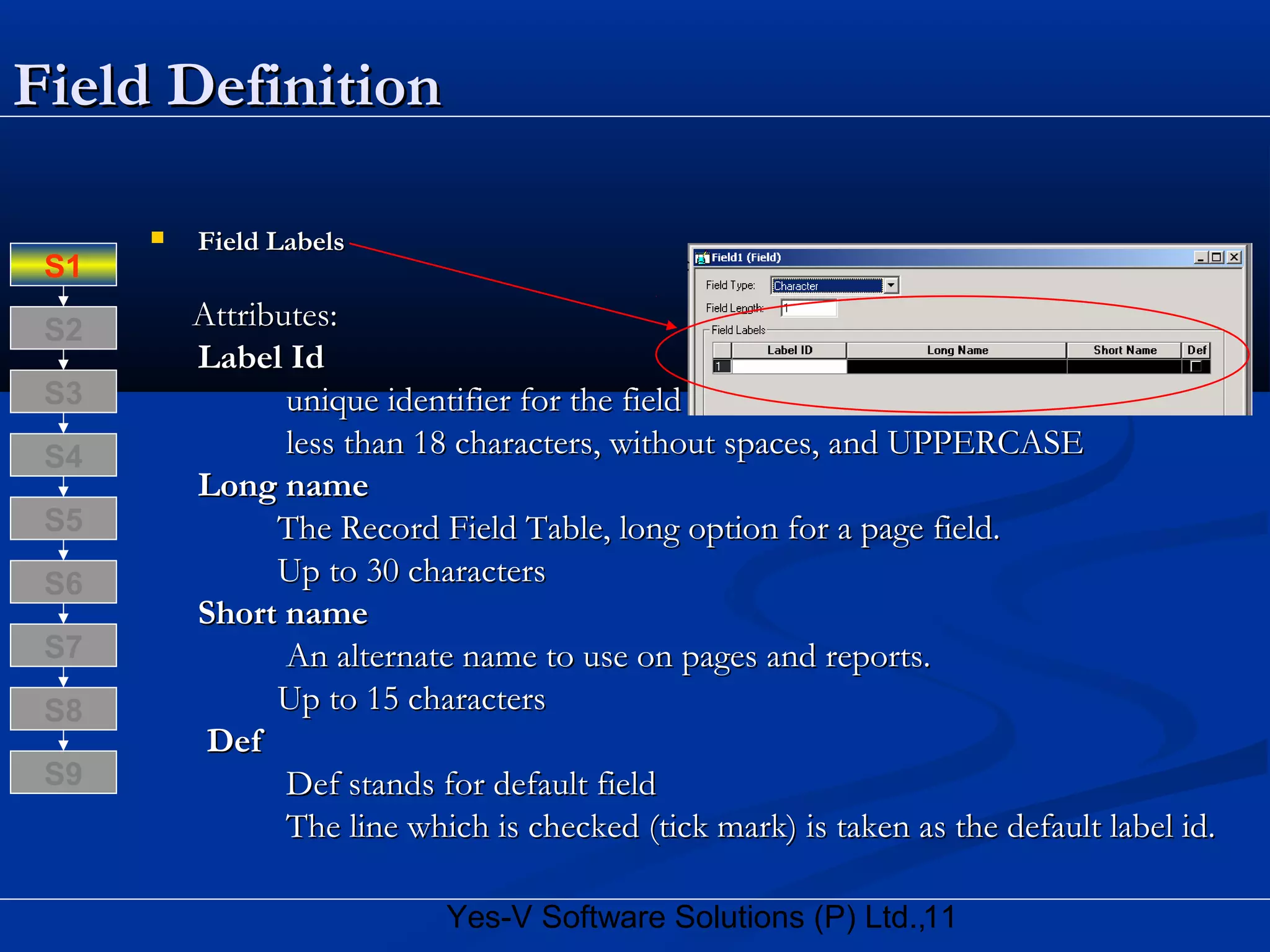Screen dimensions: 1270x952
Task: Click the Short Name column header
Action: (x=1124, y=350)
